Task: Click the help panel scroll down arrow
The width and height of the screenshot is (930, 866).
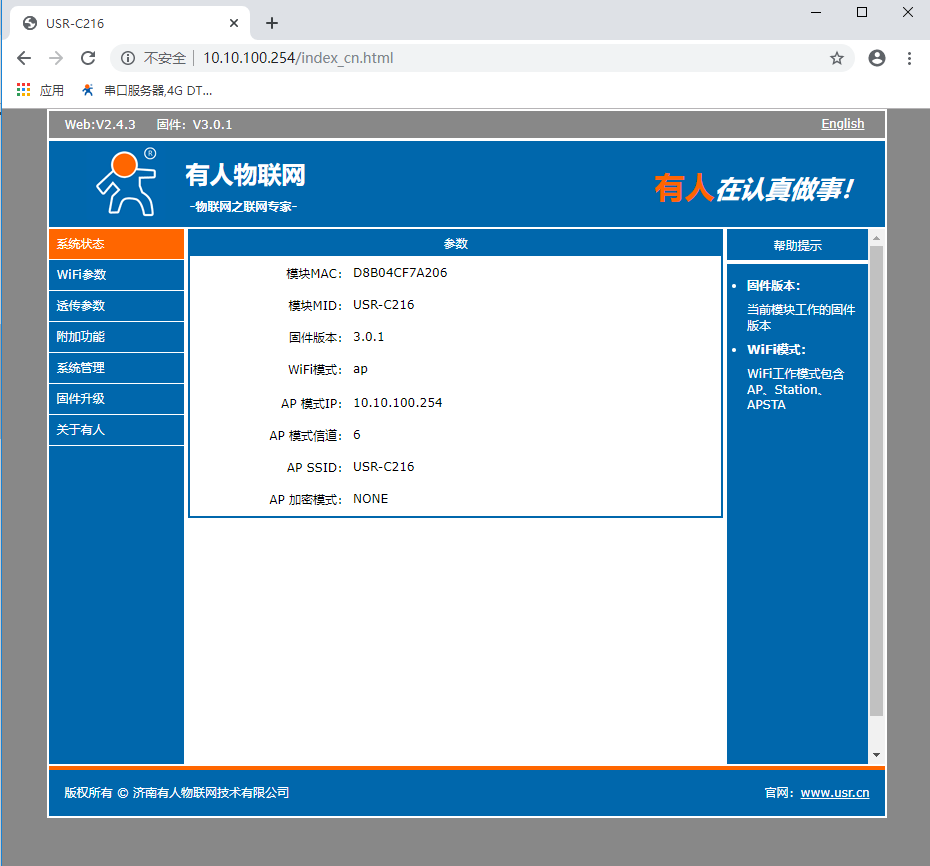Action: click(x=877, y=755)
